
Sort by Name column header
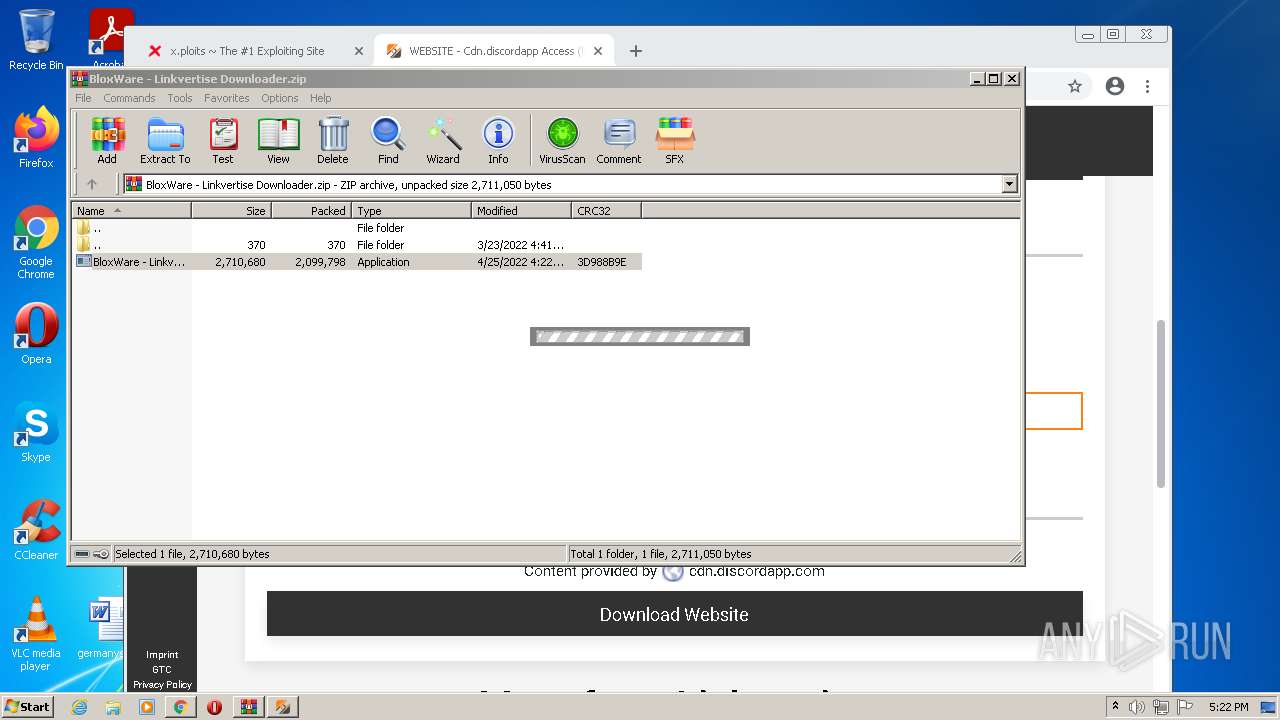click(x=132, y=211)
